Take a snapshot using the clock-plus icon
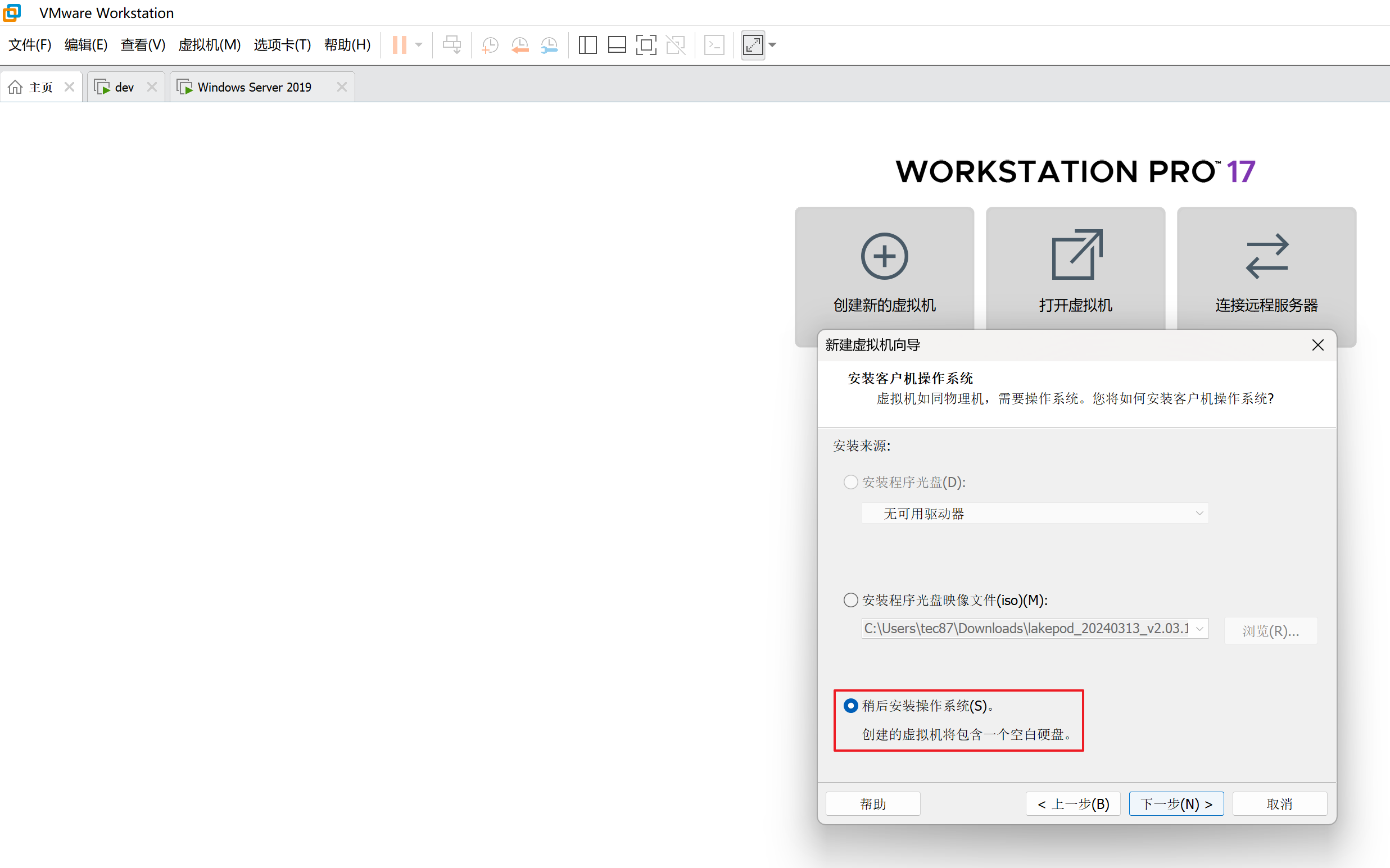This screenshot has width=1390, height=868. 490,45
